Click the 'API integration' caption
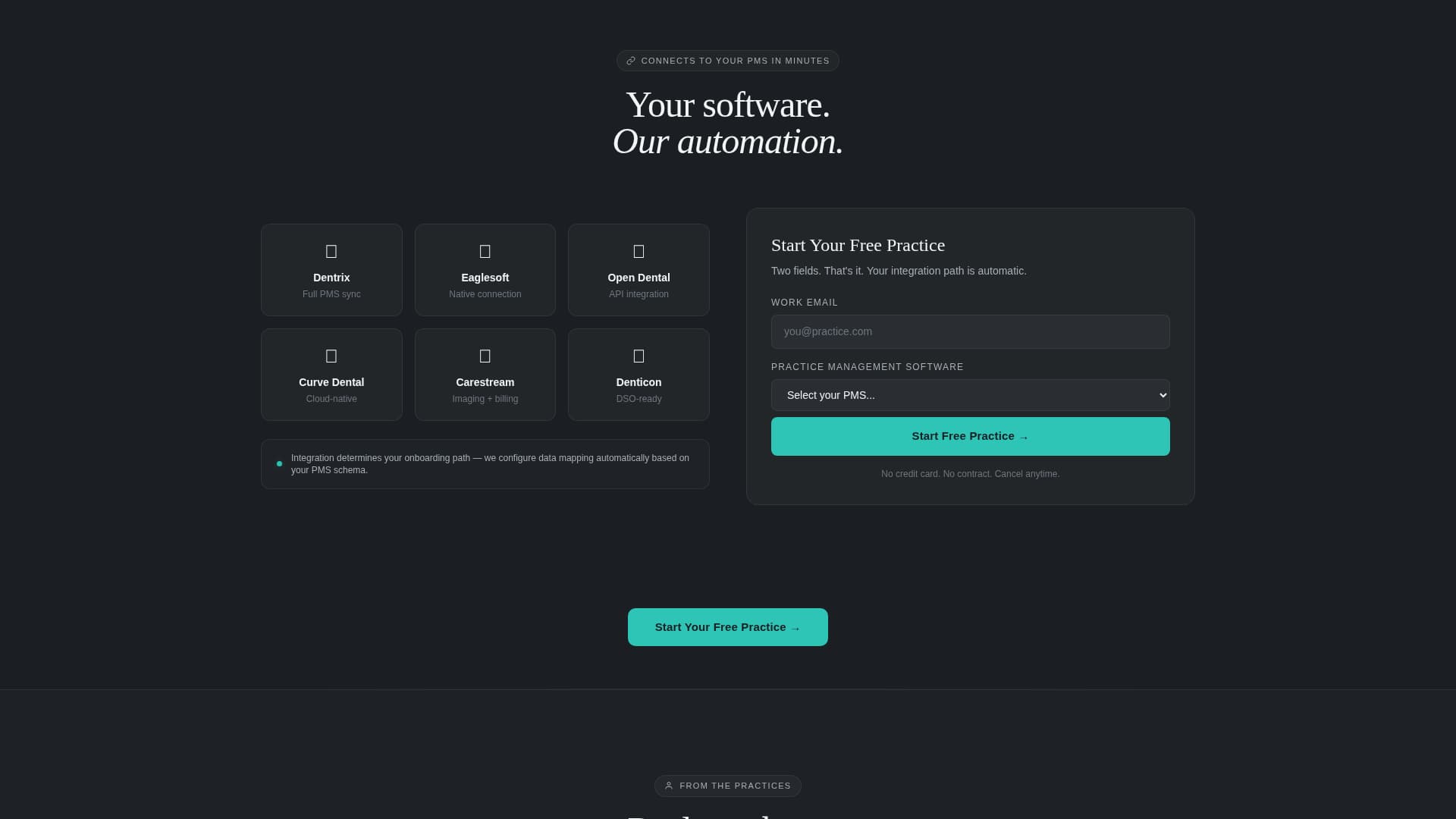1456x819 pixels. click(x=639, y=294)
